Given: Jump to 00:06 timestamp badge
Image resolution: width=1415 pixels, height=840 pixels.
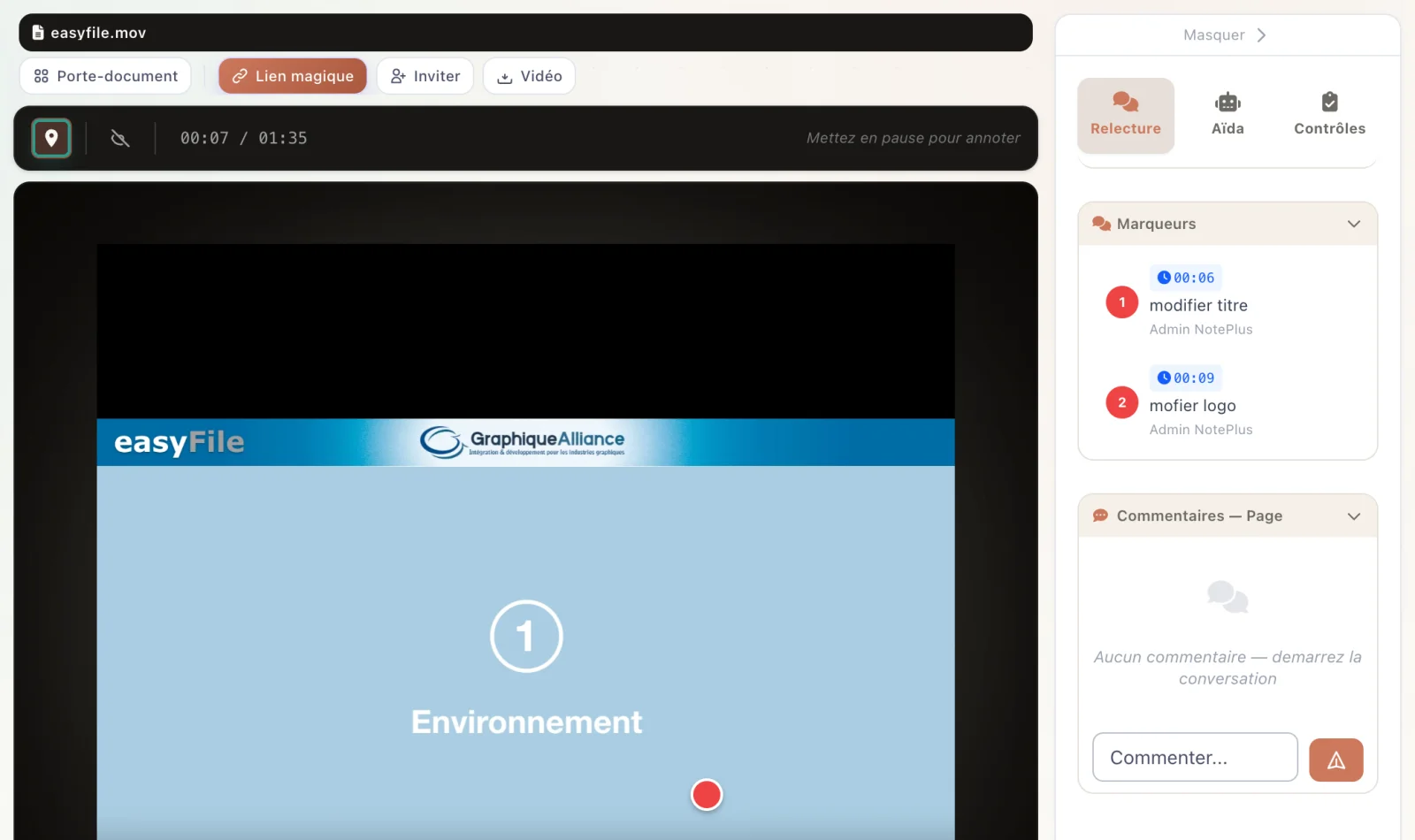Looking at the screenshot, I should pos(1186,278).
